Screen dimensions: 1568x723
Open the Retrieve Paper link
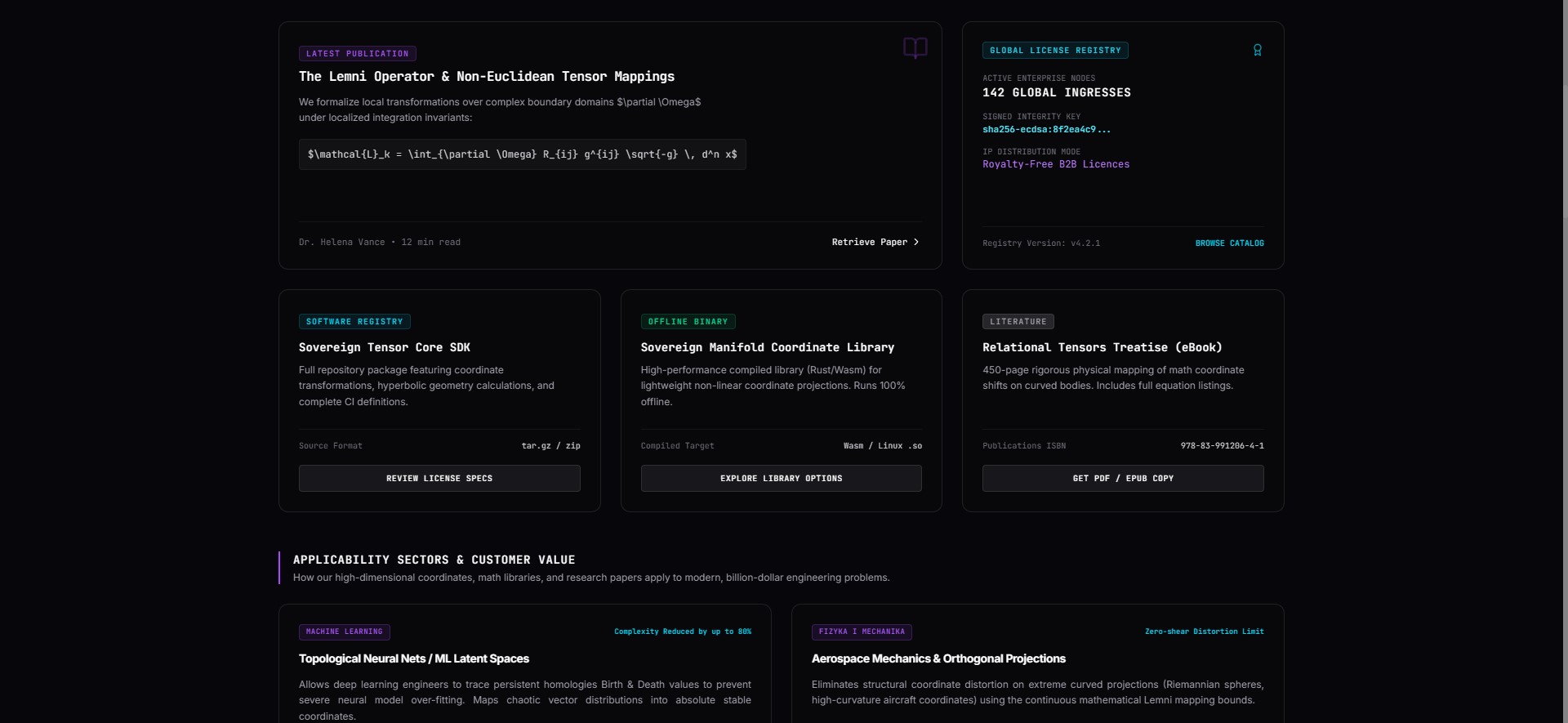(875, 242)
